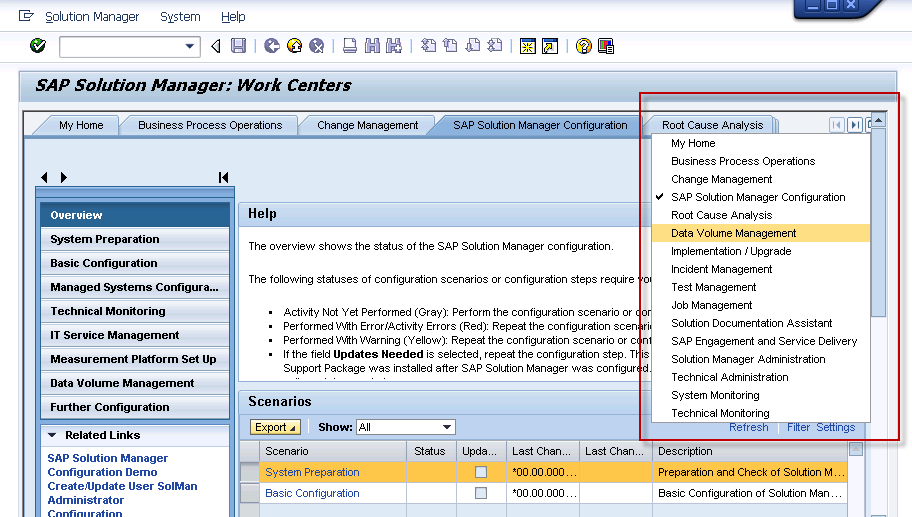Open the System Preparation scenario link
The image size is (912, 517).
tap(312, 472)
